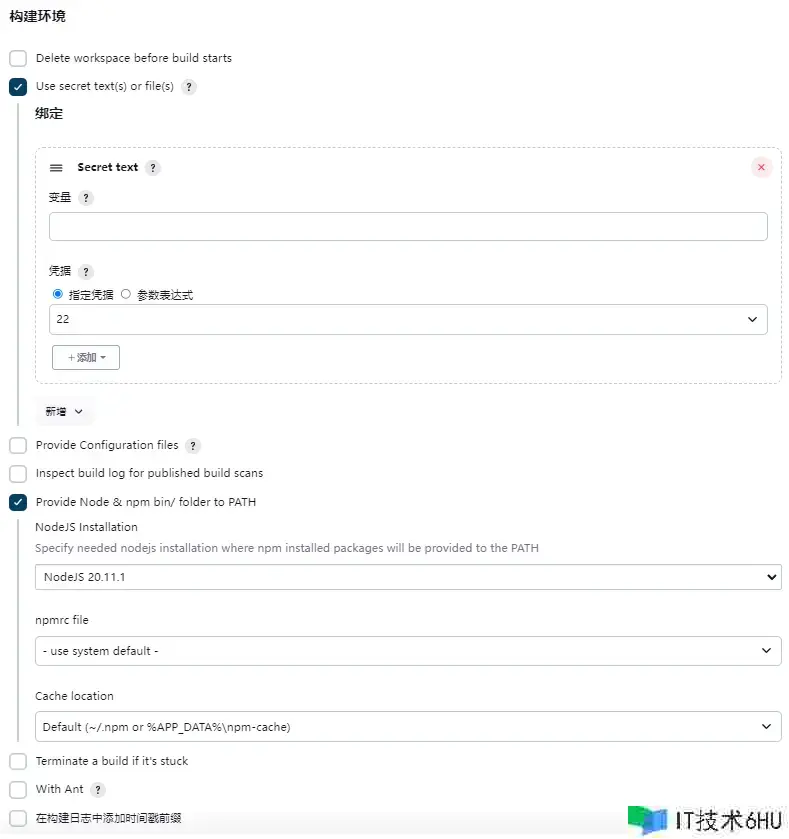
Task: Select the 指定凭据 radio option
Action: coord(58,295)
